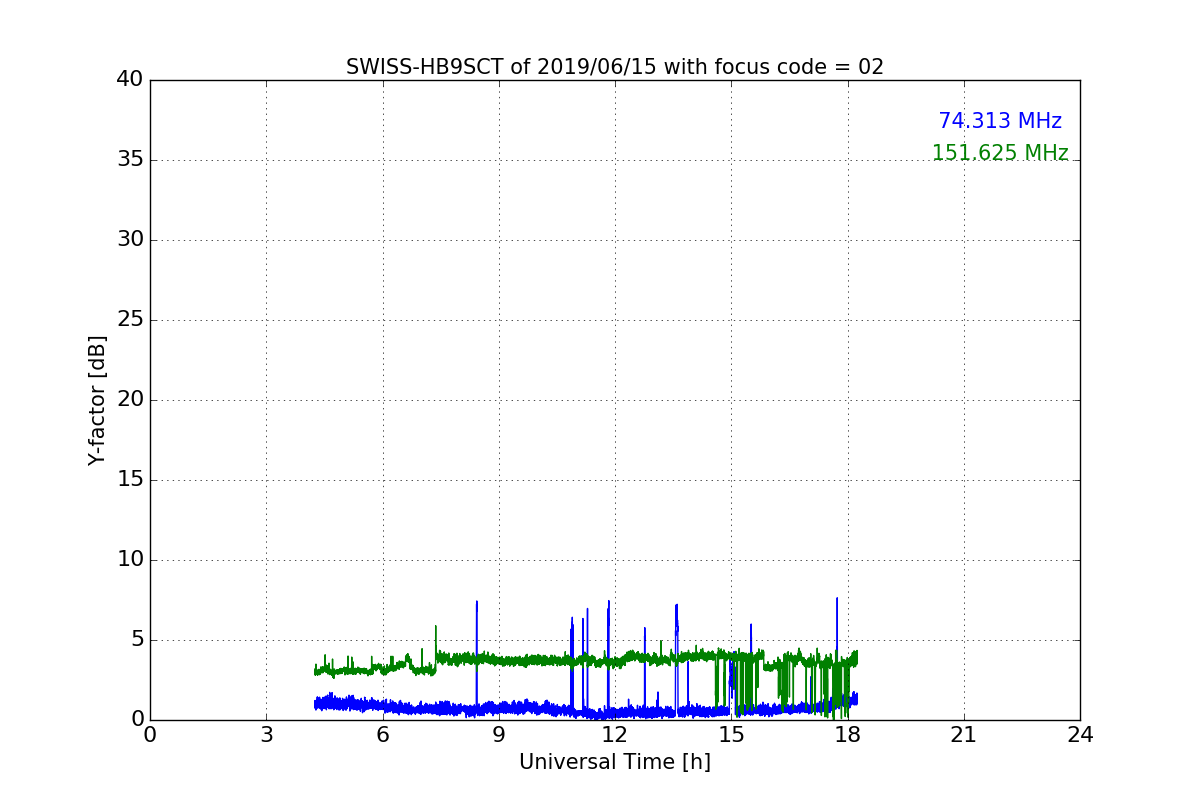Click the 21 tick on time axis
The width and height of the screenshot is (1200, 800).
coord(964,735)
